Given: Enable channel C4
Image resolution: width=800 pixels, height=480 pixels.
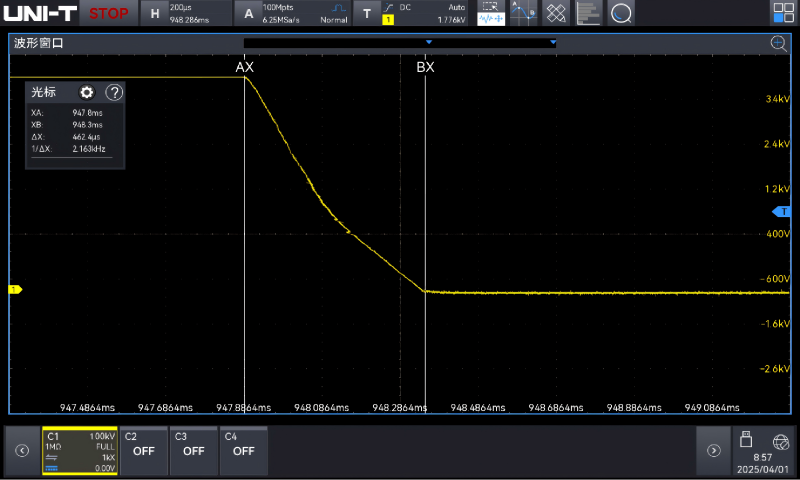Looking at the screenshot, I should point(243,450).
